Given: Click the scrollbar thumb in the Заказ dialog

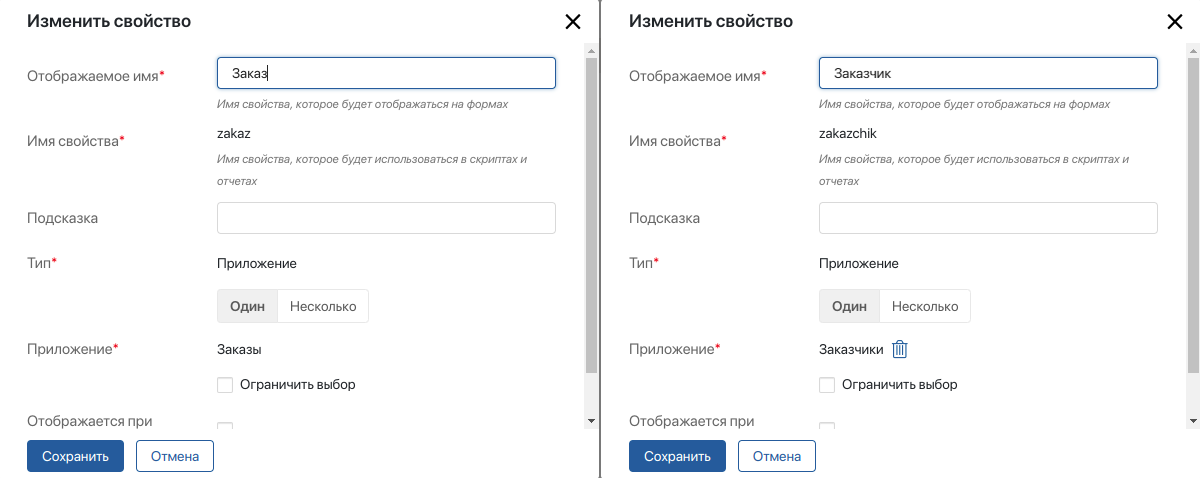Looking at the screenshot, I should 591,215.
